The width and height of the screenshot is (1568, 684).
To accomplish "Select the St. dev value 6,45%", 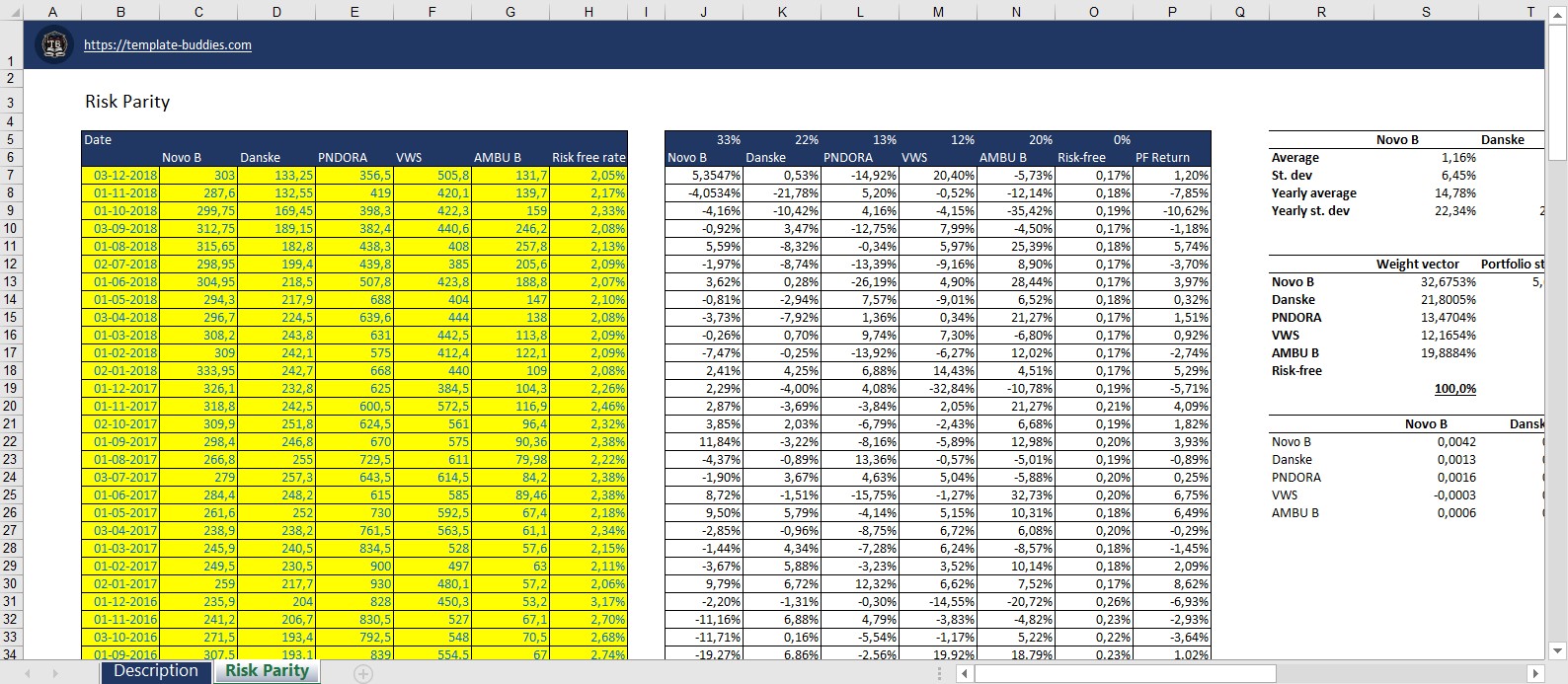I will pyautogui.click(x=1425, y=176).
